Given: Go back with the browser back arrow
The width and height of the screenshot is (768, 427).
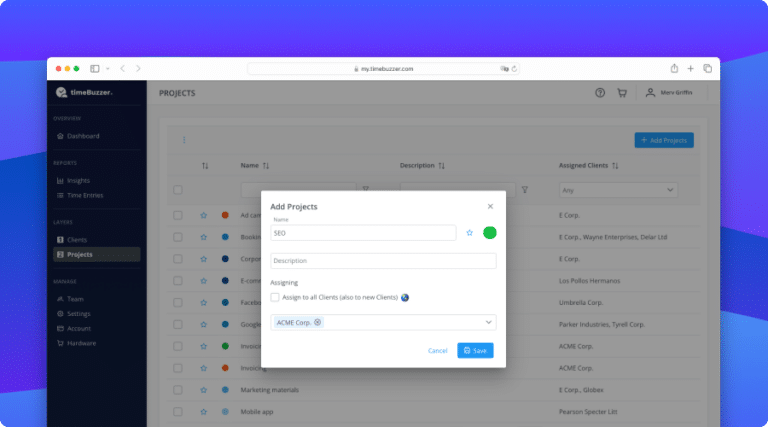Looking at the screenshot, I should click(122, 69).
